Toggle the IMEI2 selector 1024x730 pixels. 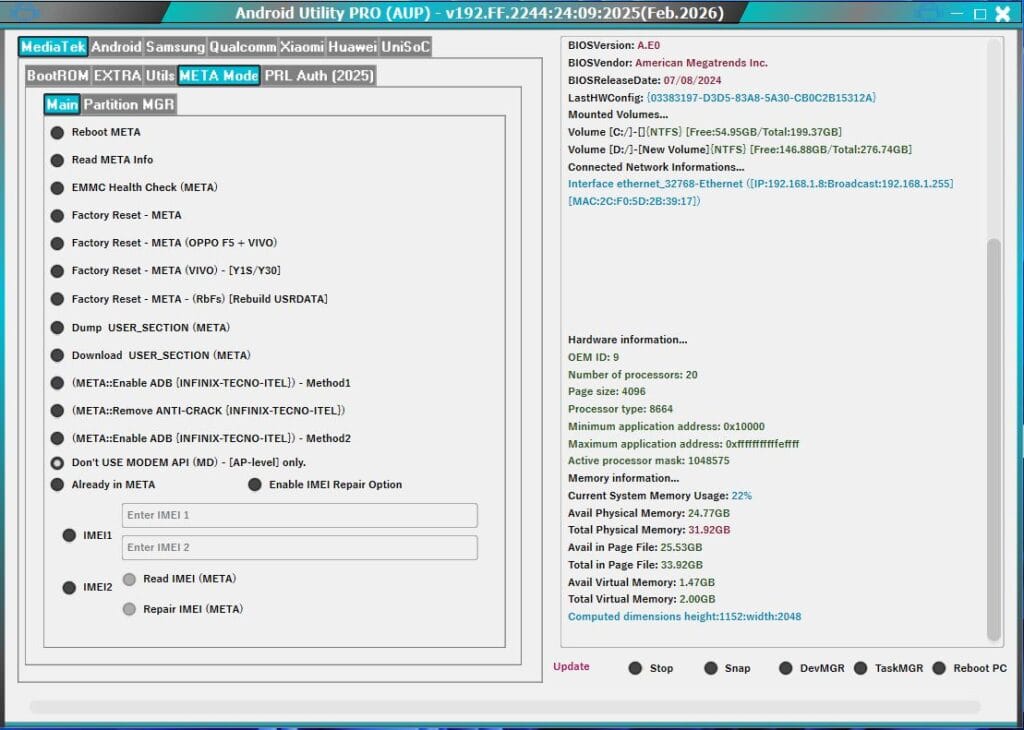pyautogui.click(x=69, y=588)
